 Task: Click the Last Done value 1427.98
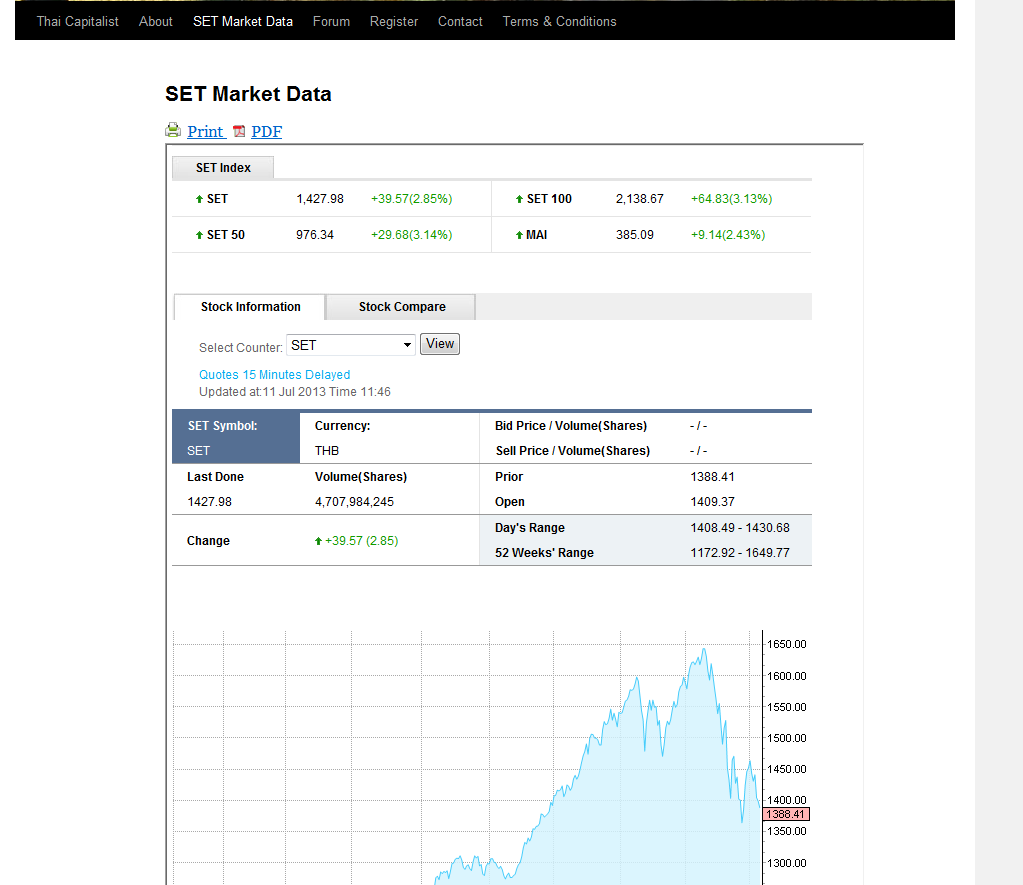coord(209,502)
